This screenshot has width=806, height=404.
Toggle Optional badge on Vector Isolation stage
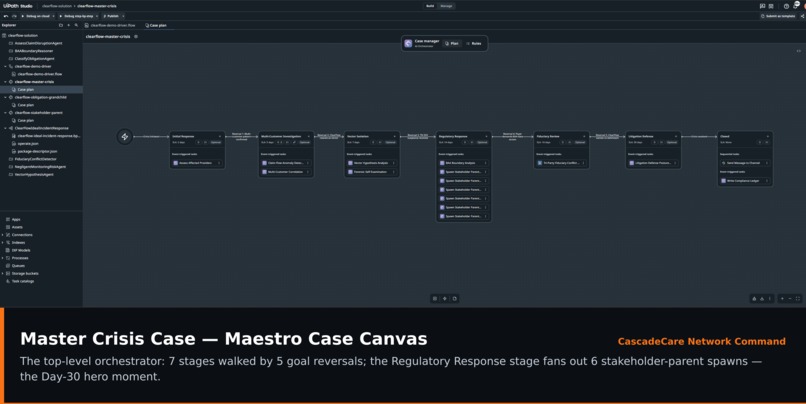pyautogui.click(x=390, y=142)
